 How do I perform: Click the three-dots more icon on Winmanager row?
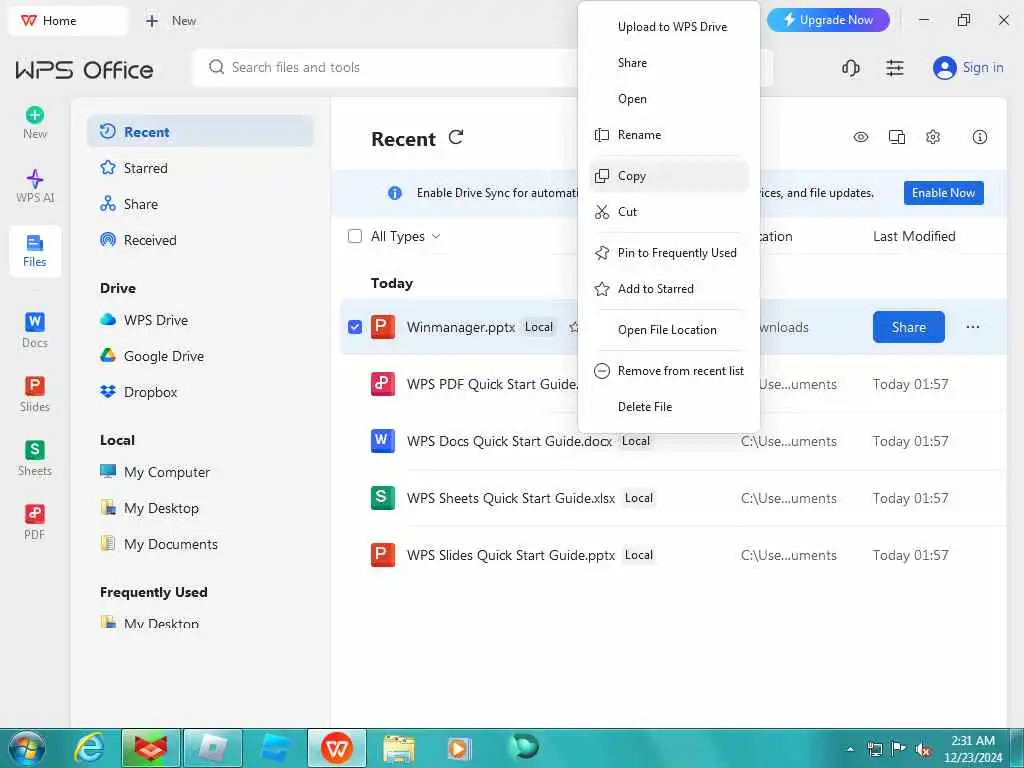[972, 327]
